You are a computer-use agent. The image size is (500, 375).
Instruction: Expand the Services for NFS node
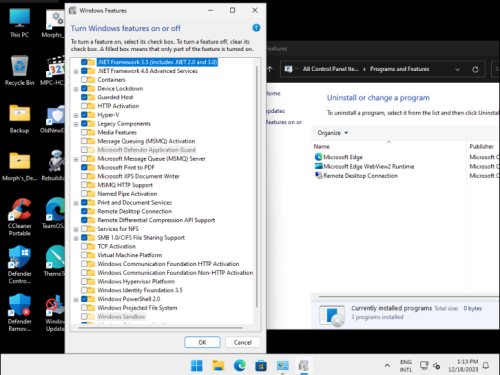(x=76, y=229)
